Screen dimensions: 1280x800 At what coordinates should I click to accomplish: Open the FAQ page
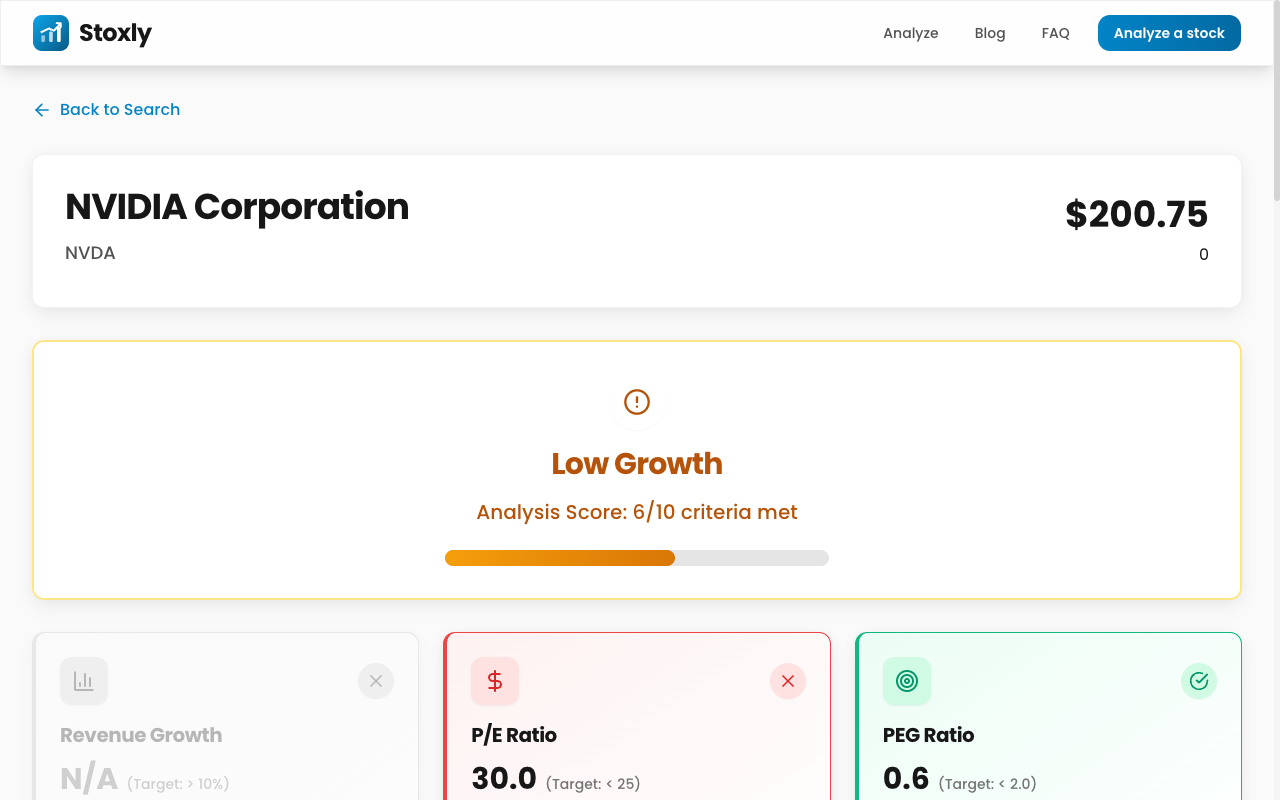tap(1056, 33)
